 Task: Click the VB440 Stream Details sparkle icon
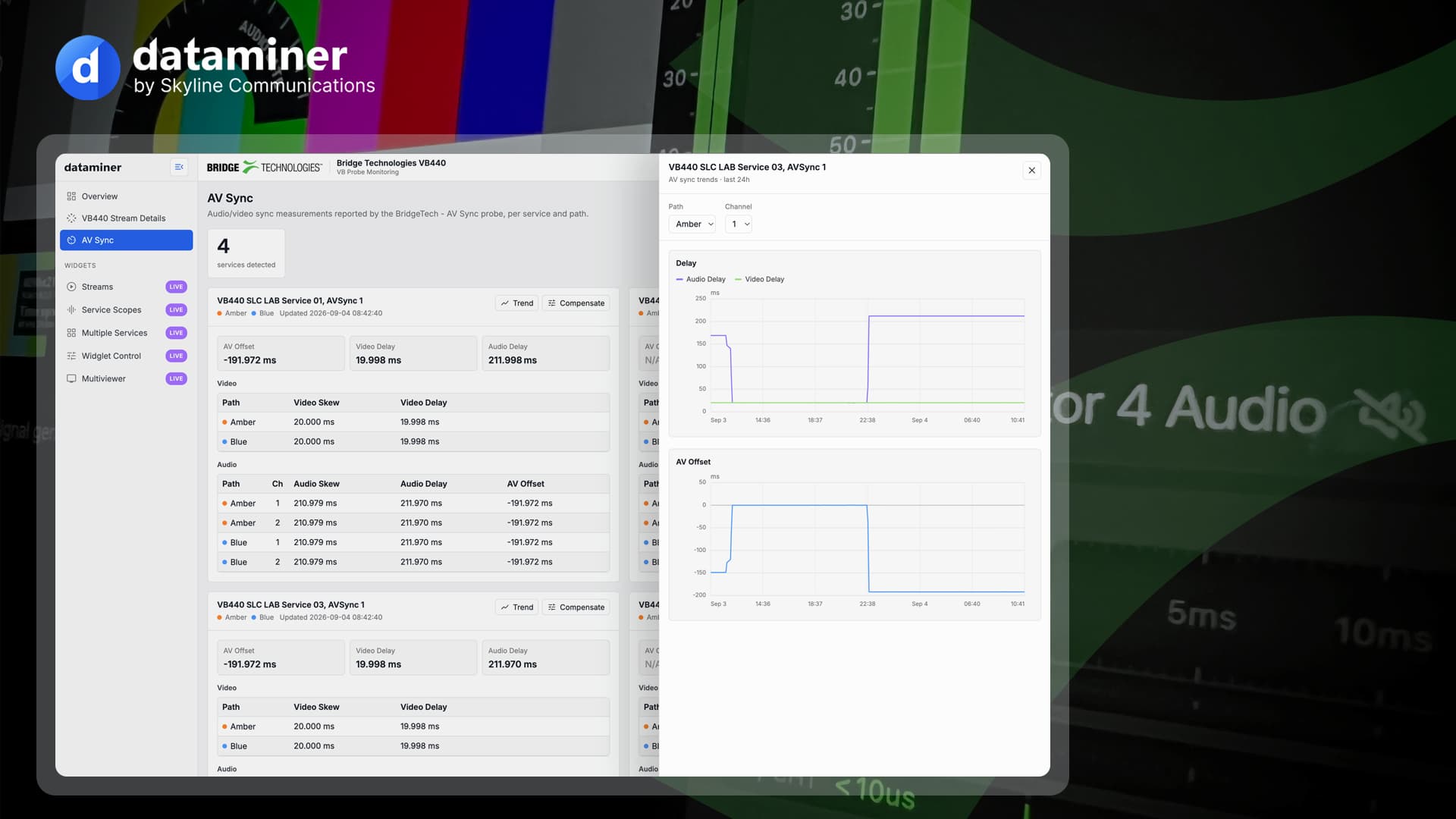pos(71,218)
